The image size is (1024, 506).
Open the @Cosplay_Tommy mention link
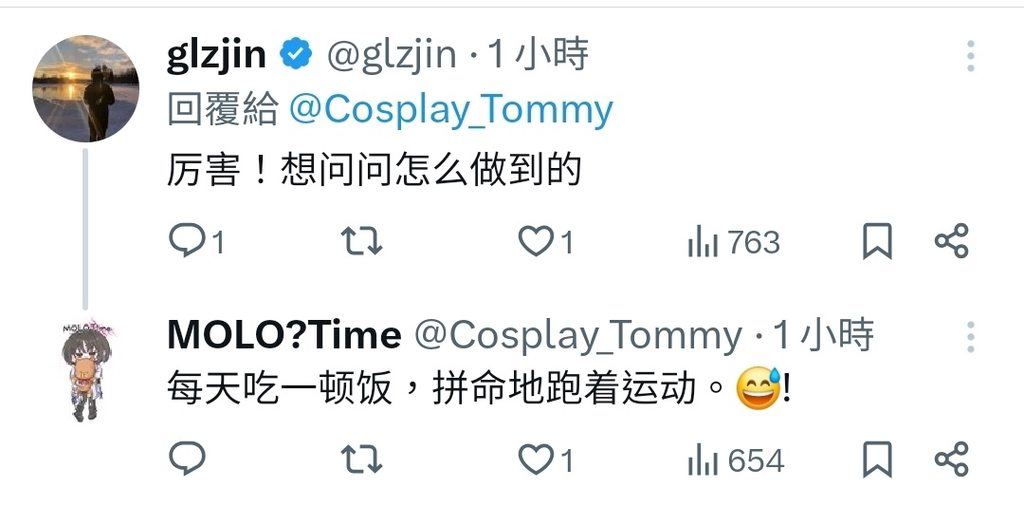451,110
